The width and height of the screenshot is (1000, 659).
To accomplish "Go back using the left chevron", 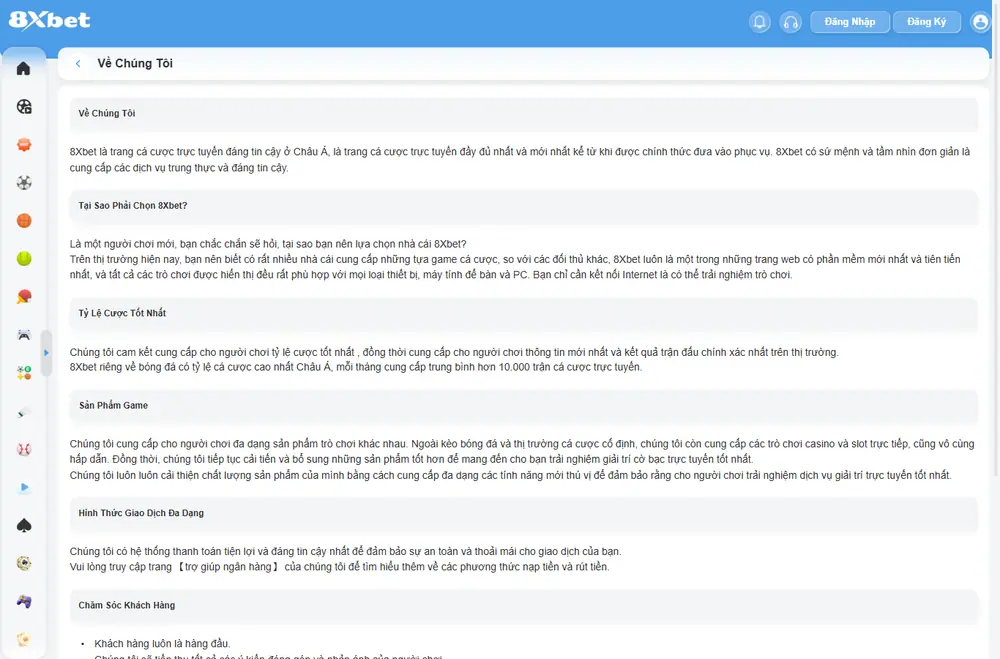I will click(x=78, y=64).
